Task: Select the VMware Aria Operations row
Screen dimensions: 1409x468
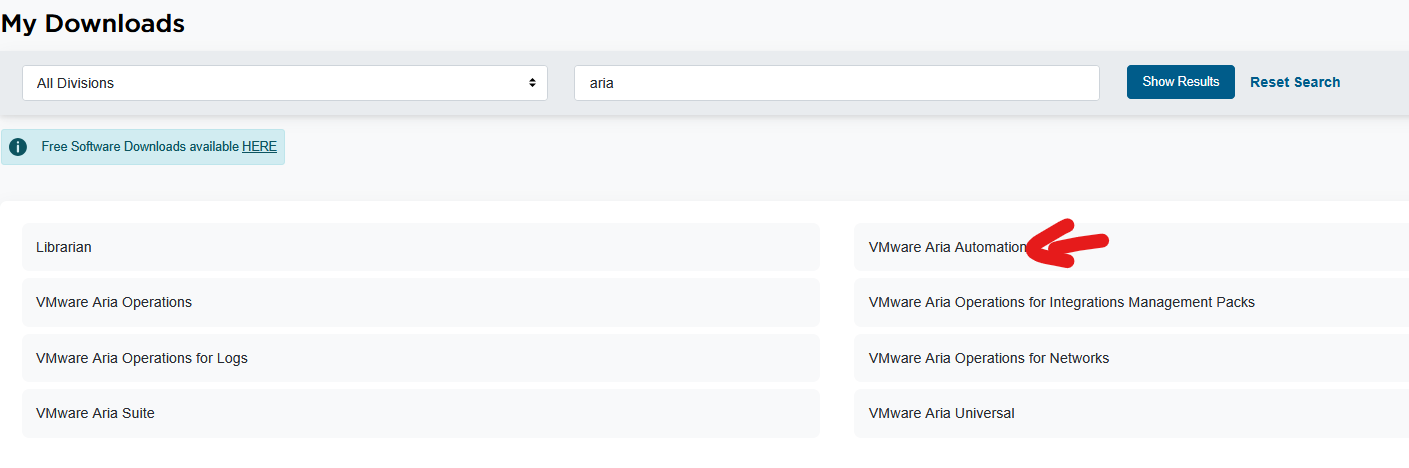Action: click(421, 302)
